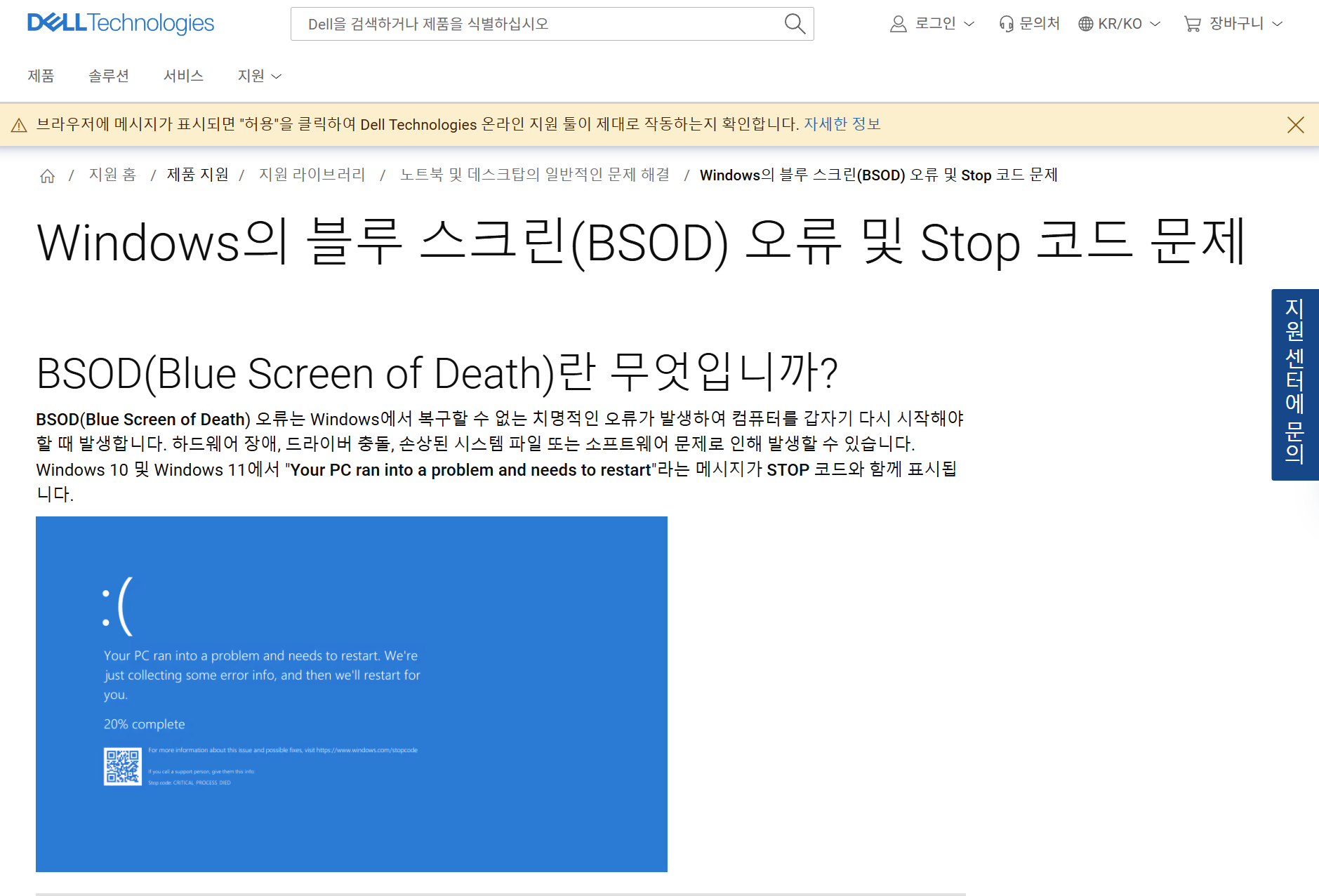Open the 지원 센터에 문의 side tab
Image resolution: width=1319 pixels, height=896 pixels.
(1295, 385)
